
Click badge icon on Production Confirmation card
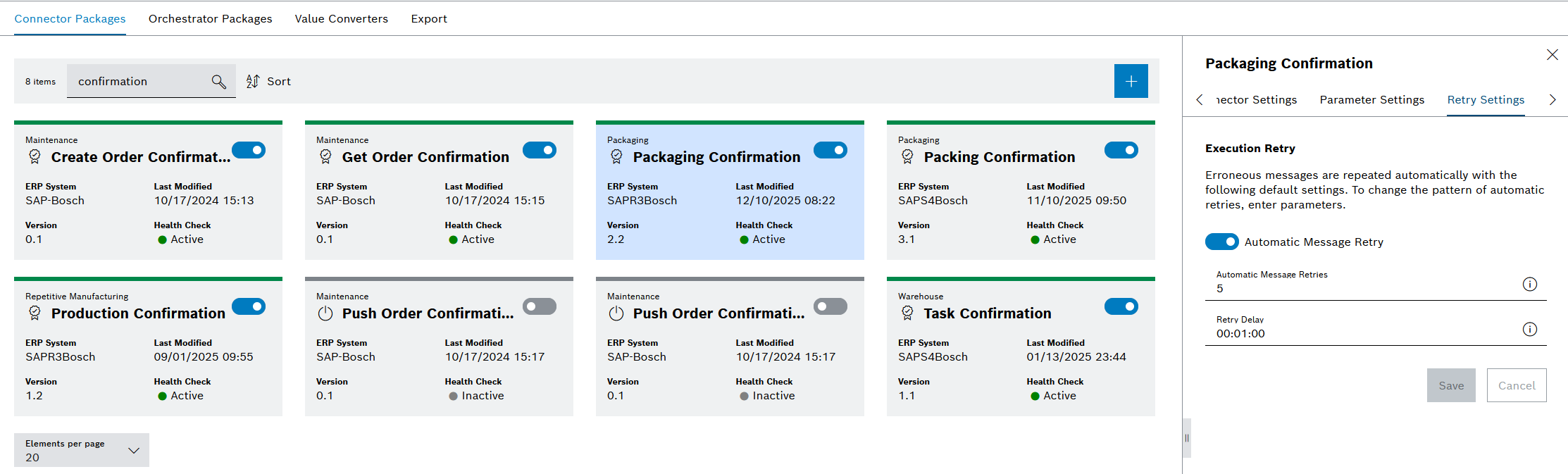pos(35,313)
